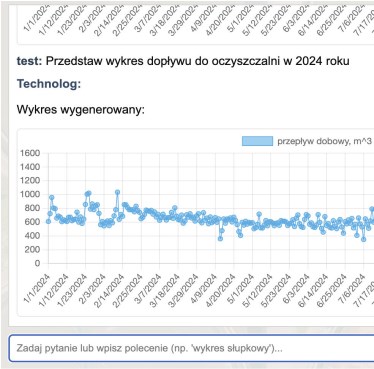Select the dip point near 400 before 5/1/2024
The width and height of the screenshot is (374, 369).
pyautogui.click(x=240, y=235)
